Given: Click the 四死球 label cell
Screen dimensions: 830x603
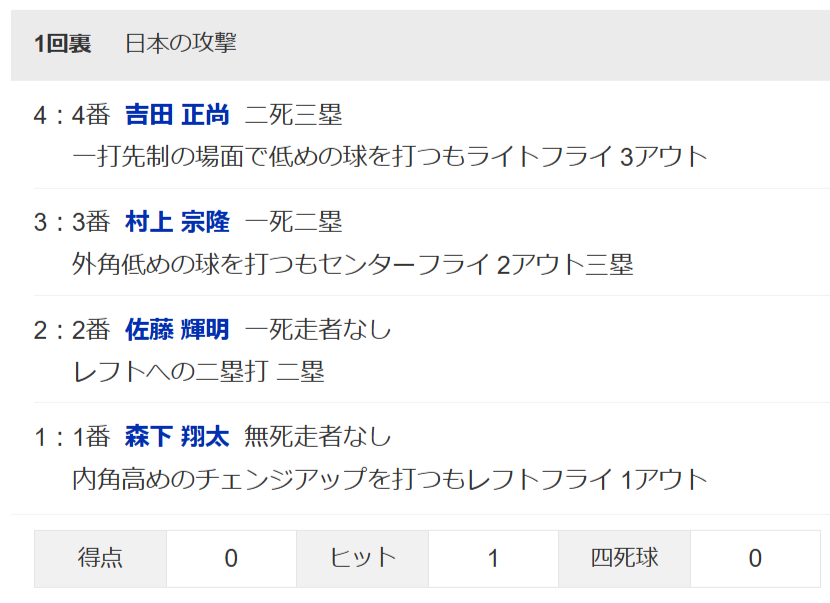Looking at the screenshot, I should [x=624, y=559].
